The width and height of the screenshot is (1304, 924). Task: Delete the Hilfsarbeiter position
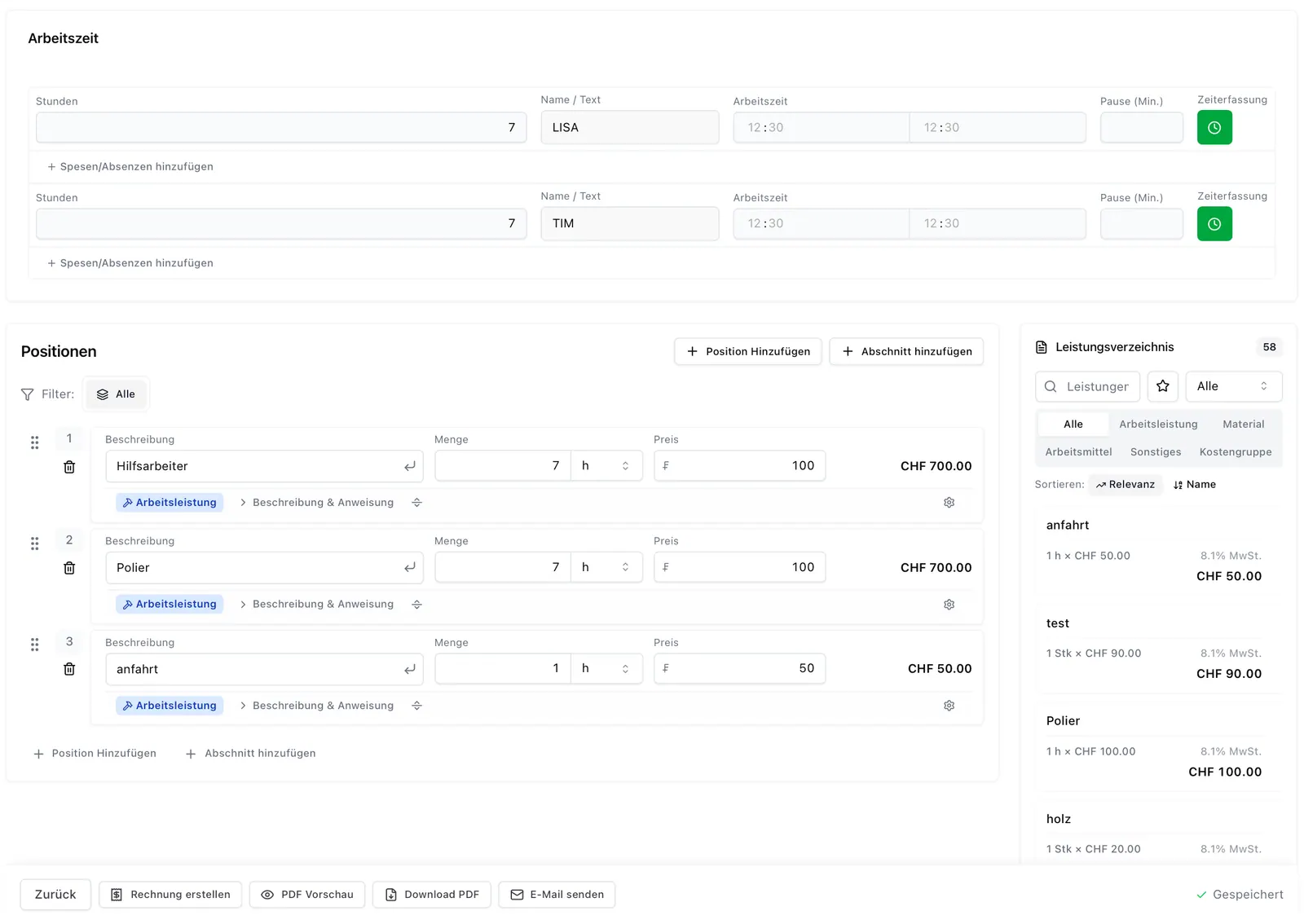click(69, 467)
